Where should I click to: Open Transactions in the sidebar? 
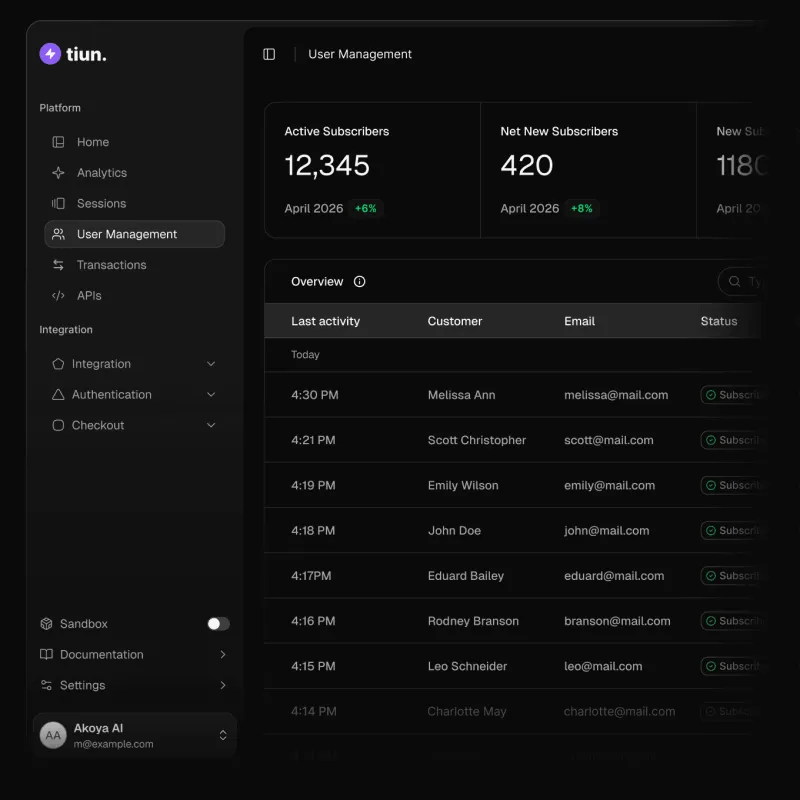(x=135, y=265)
